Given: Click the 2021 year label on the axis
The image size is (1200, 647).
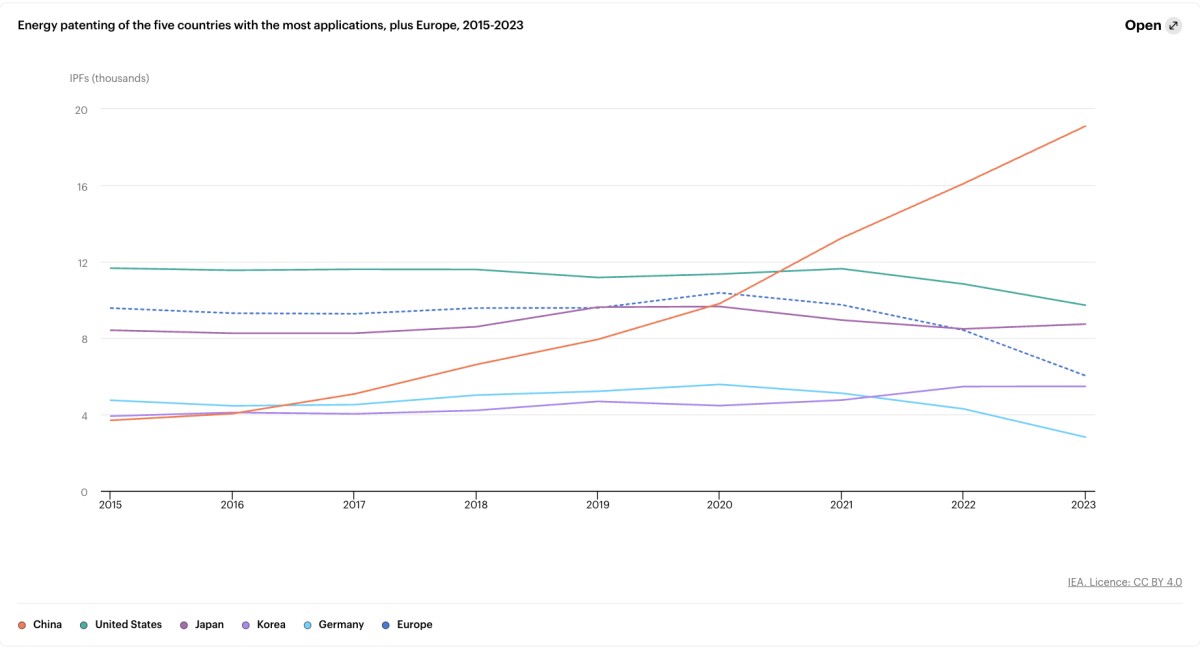Looking at the screenshot, I should tap(841, 505).
